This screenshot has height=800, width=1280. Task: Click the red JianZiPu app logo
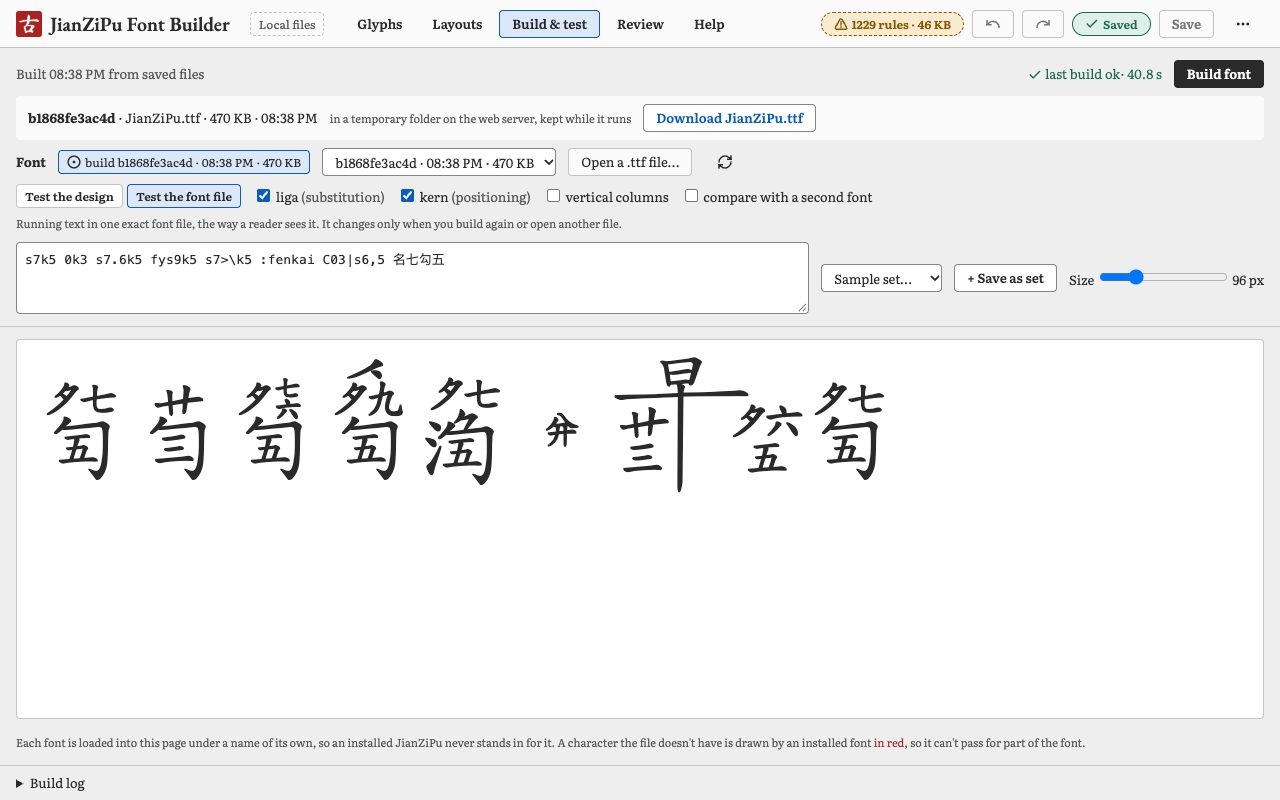tap(29, 24)
